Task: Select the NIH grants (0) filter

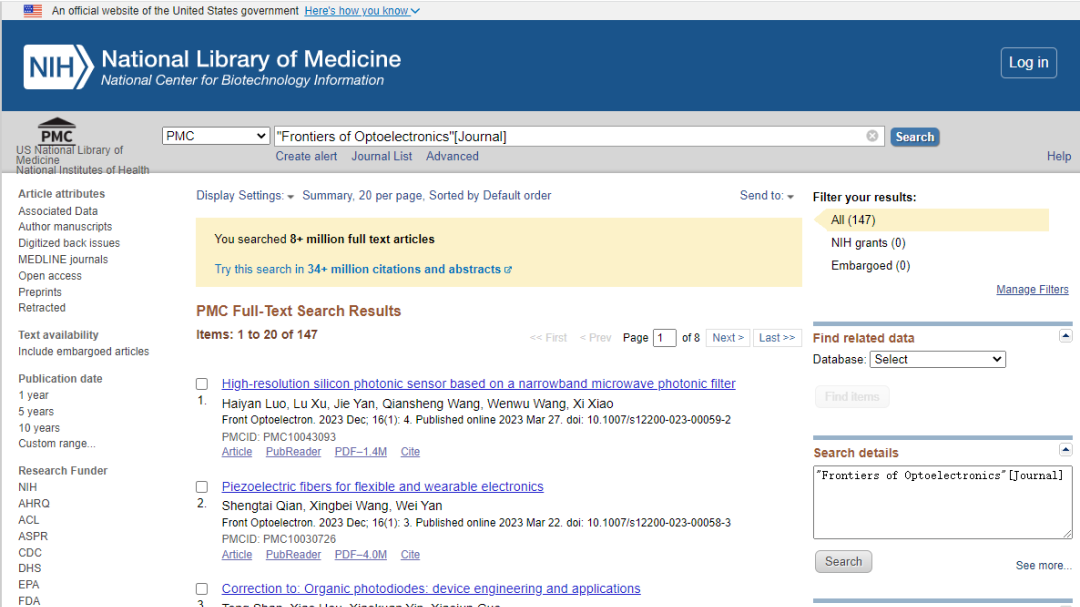Action: coord(868,243)
